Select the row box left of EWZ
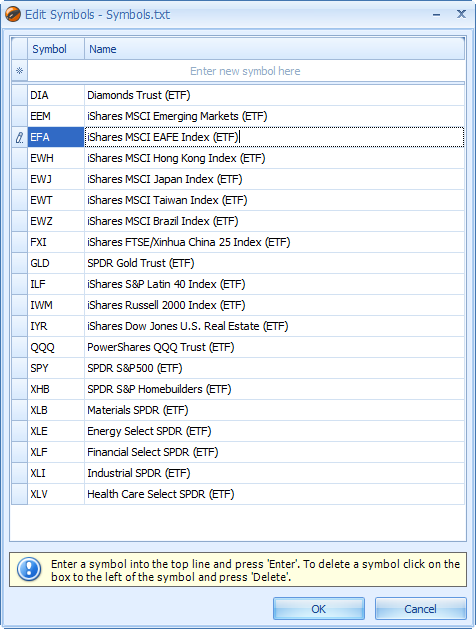476x629 pixels. (x=19, y=221)
